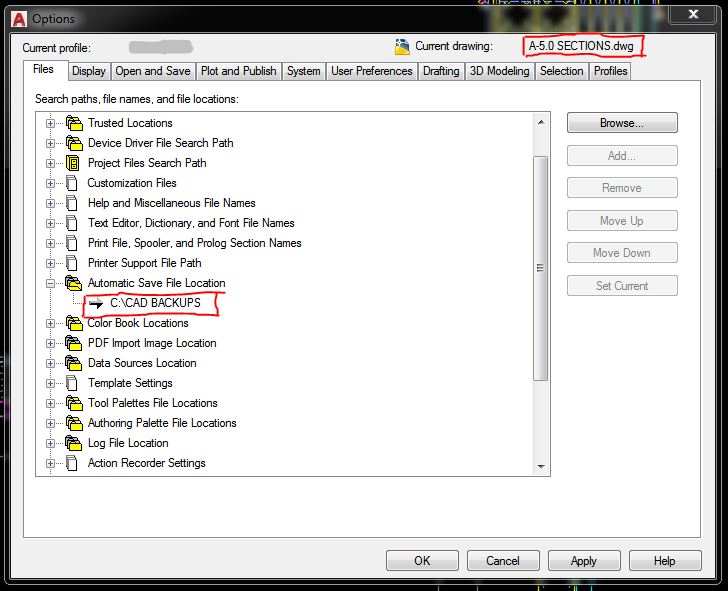Click the Template Settings document icon
Screen dimensions: 728x591
click(x=72, y=383)
